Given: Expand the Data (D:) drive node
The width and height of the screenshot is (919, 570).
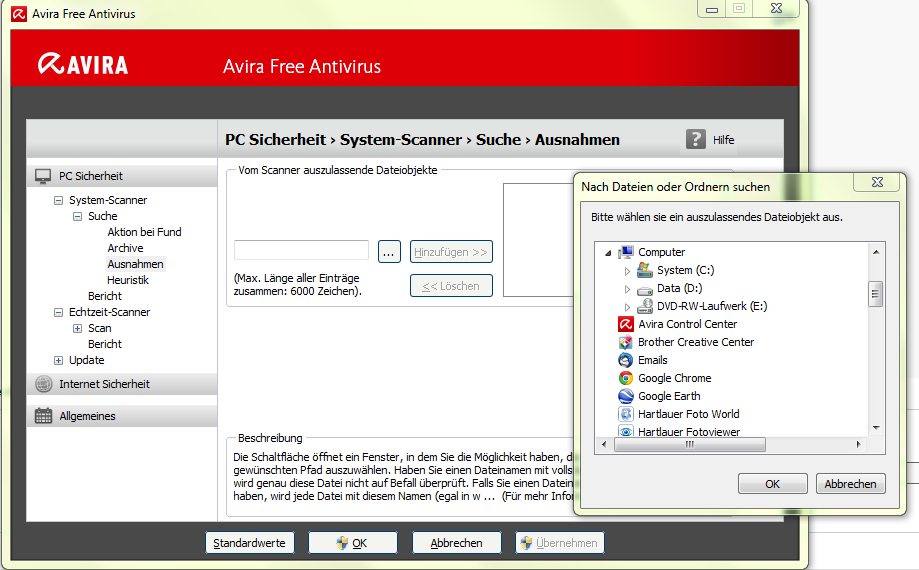Looking at the screenshot, I should point(627,289).
